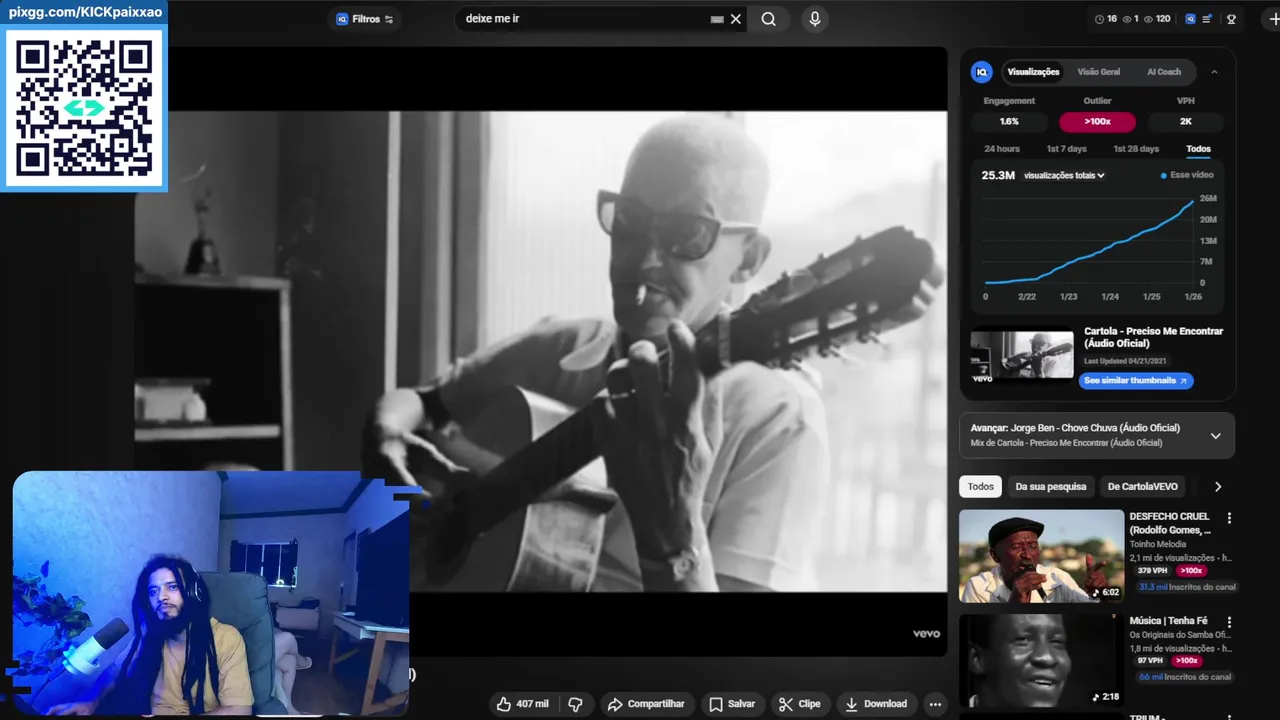Open the 'Música | Tenha Fé' thumbnail
1280x720 pixels.
pyautogui.click(x=1042, y=661)
